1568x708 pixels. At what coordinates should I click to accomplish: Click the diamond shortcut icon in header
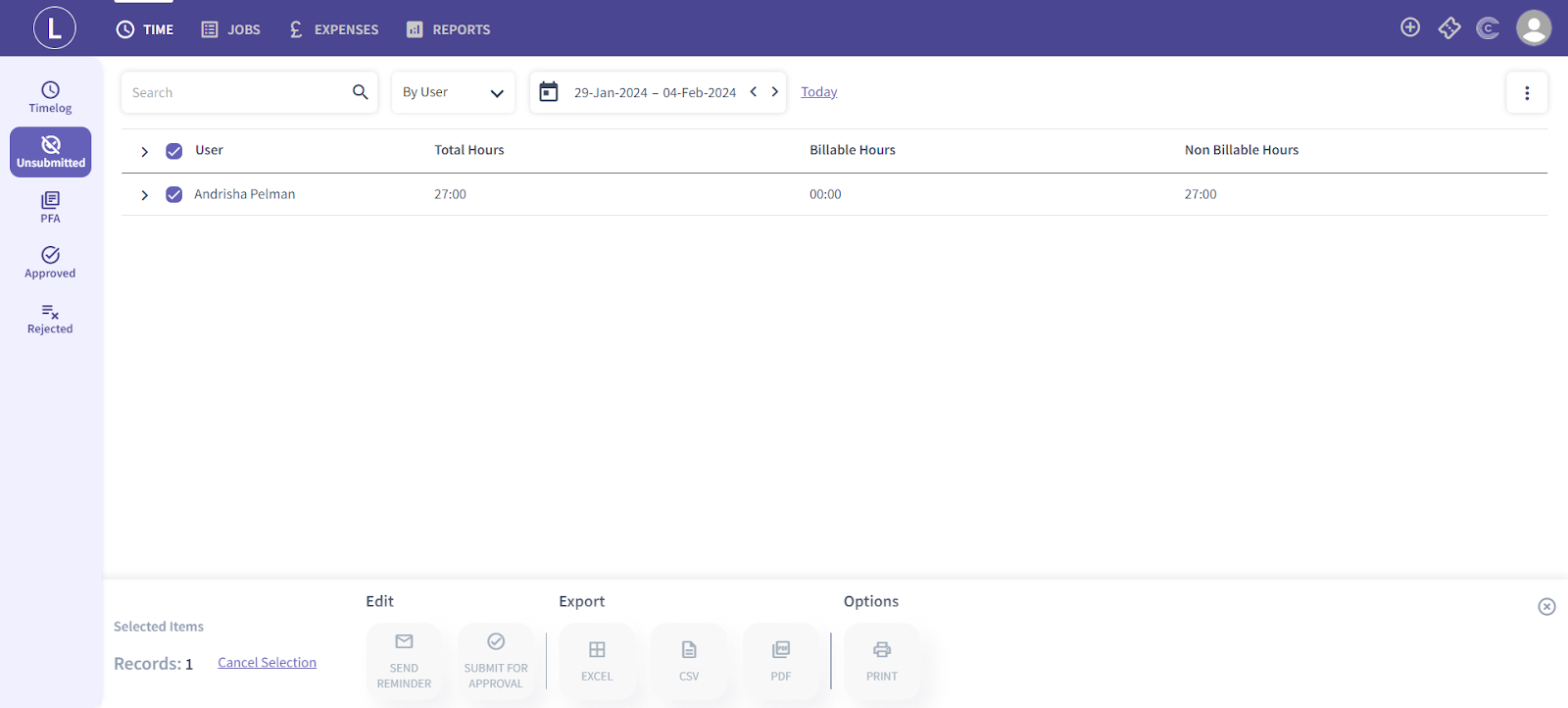[1449, 27]
